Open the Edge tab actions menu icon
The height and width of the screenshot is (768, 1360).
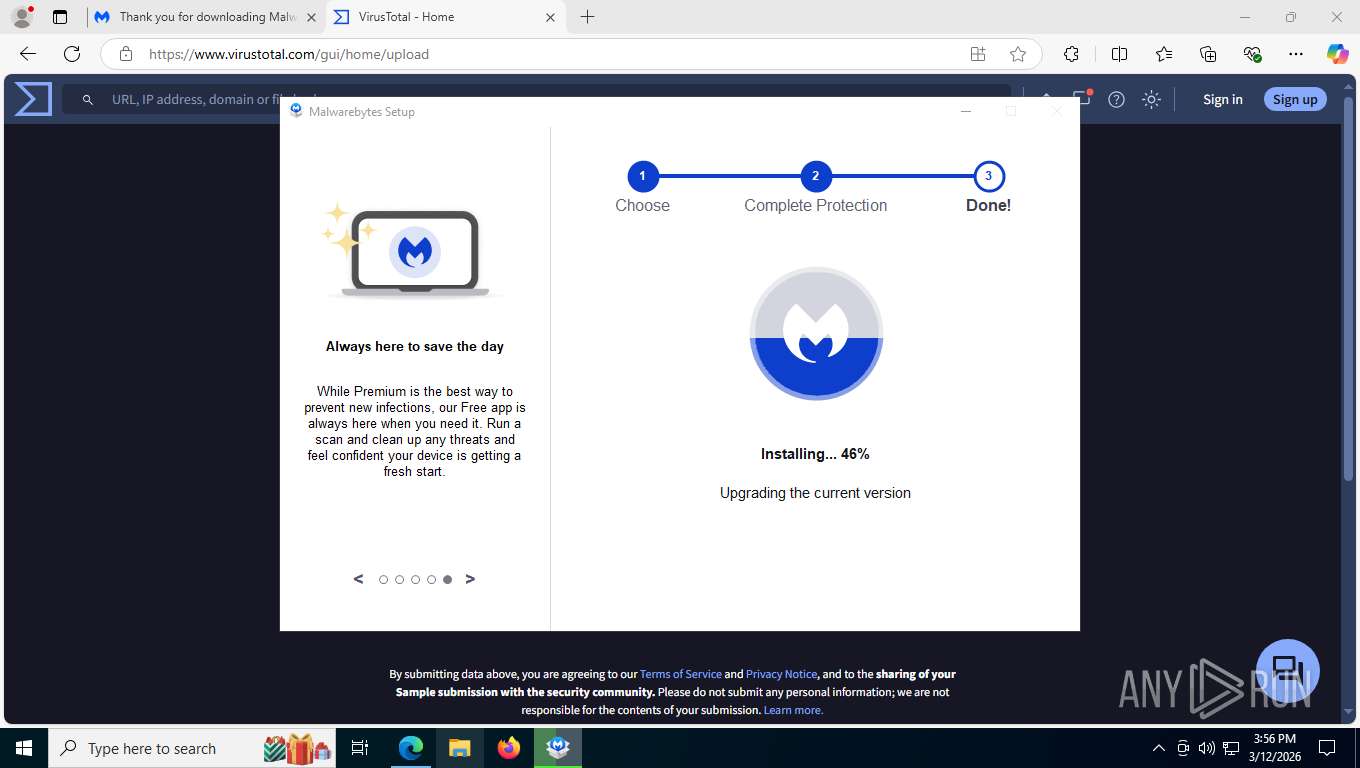click(x=60, y=17)
